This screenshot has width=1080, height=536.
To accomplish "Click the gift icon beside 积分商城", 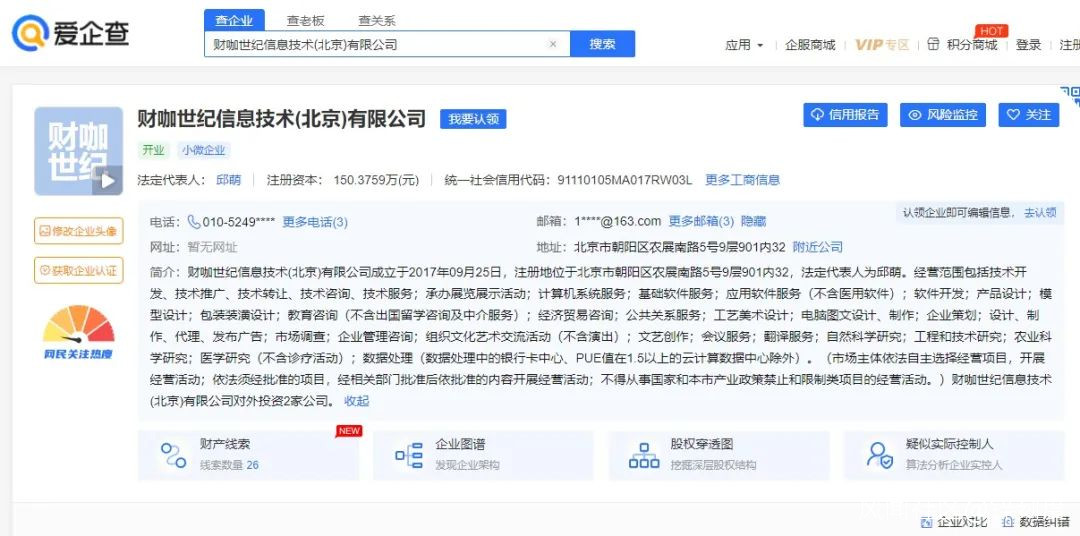I will click(x=933, y=44).
